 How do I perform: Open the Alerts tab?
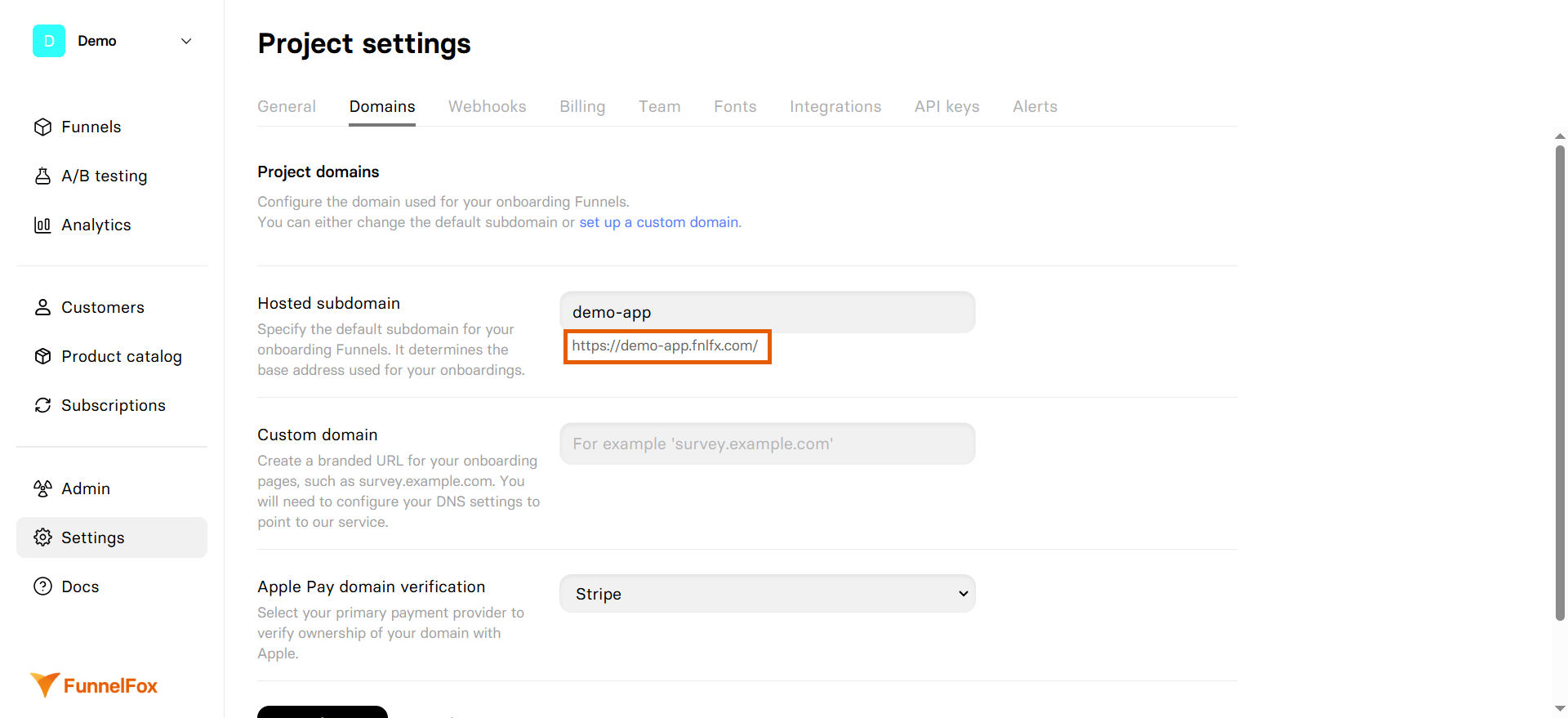click(1035, 106)
